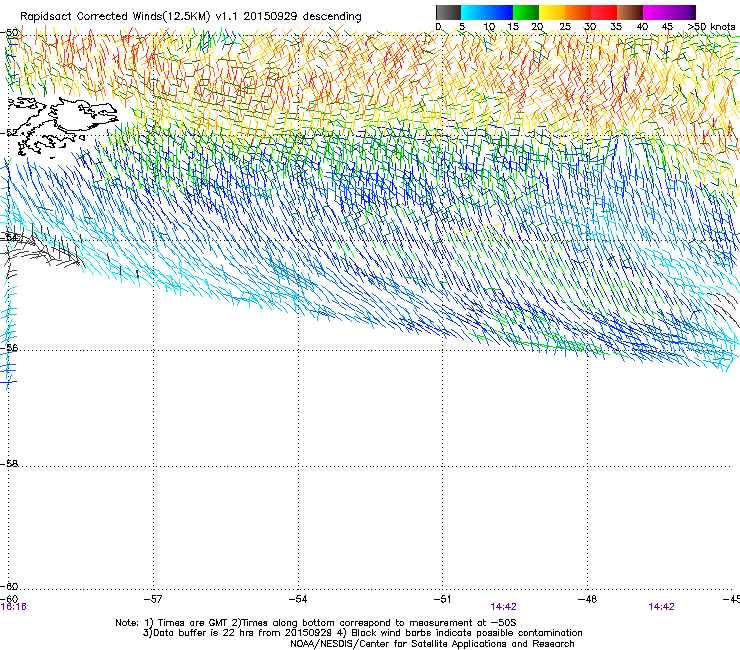The width and height of the screenshot is (740, 650).
Task: Click the red 30-35 knots legend segment
Action: pos(604,12)
